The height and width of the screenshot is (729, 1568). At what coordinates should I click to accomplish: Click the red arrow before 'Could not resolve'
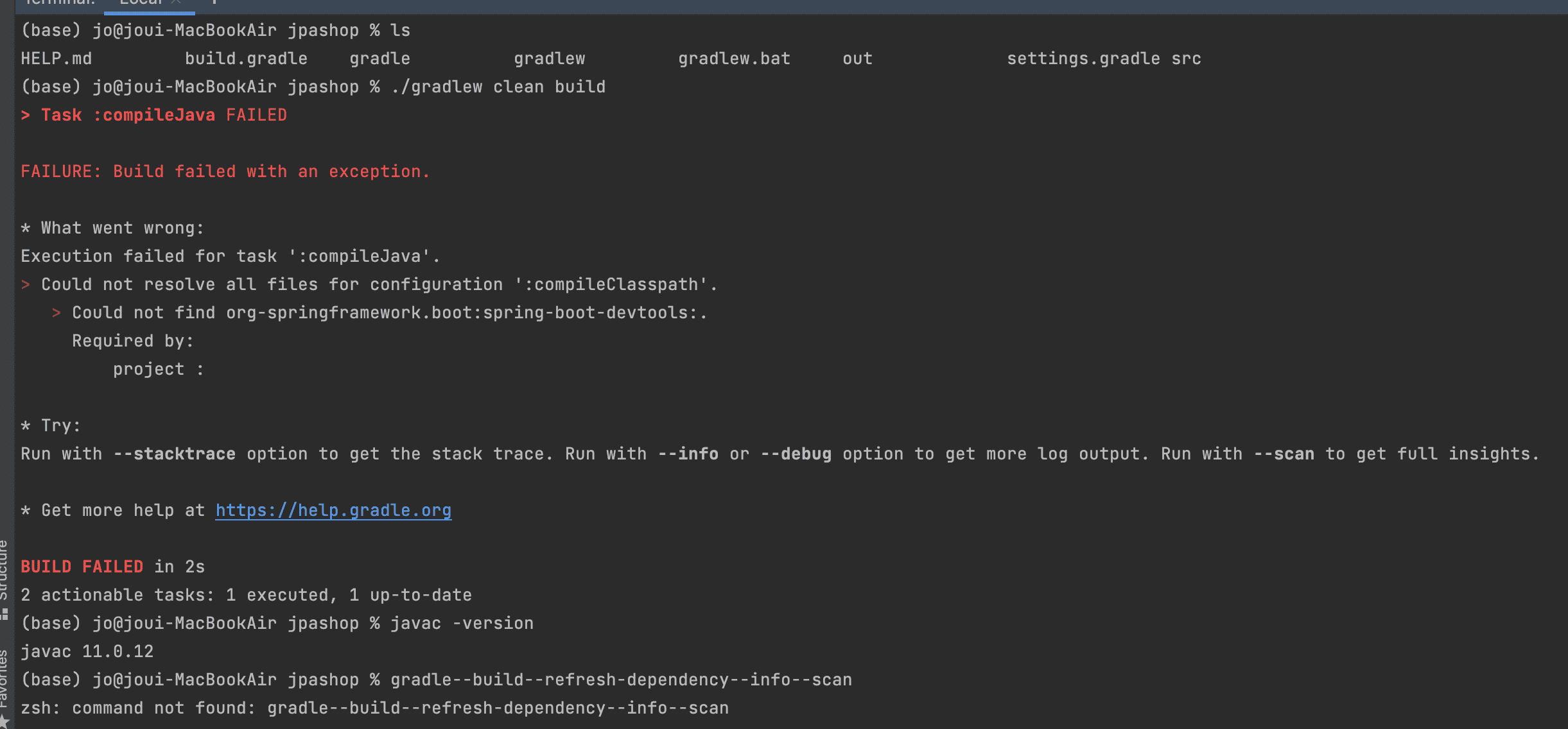tap(26, 284)
